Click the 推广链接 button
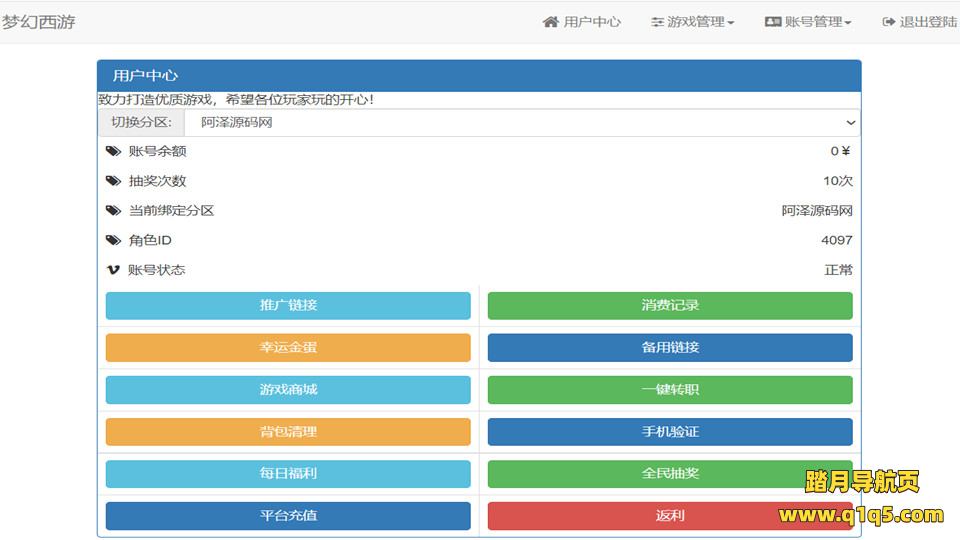 (288, 306)
